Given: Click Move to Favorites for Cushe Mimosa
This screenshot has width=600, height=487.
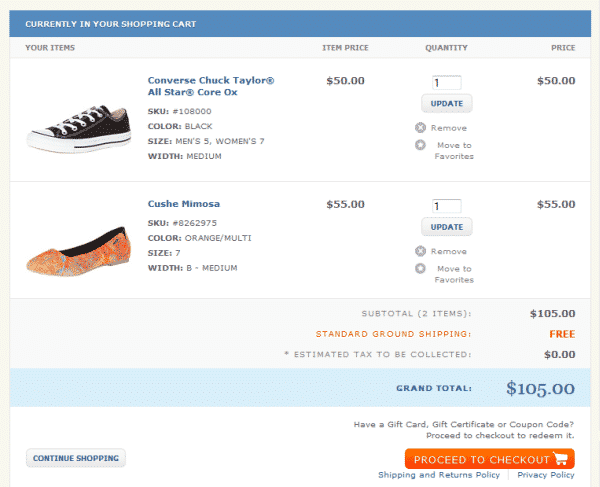Looking at the screenshot, I should (x=454, y=274).
